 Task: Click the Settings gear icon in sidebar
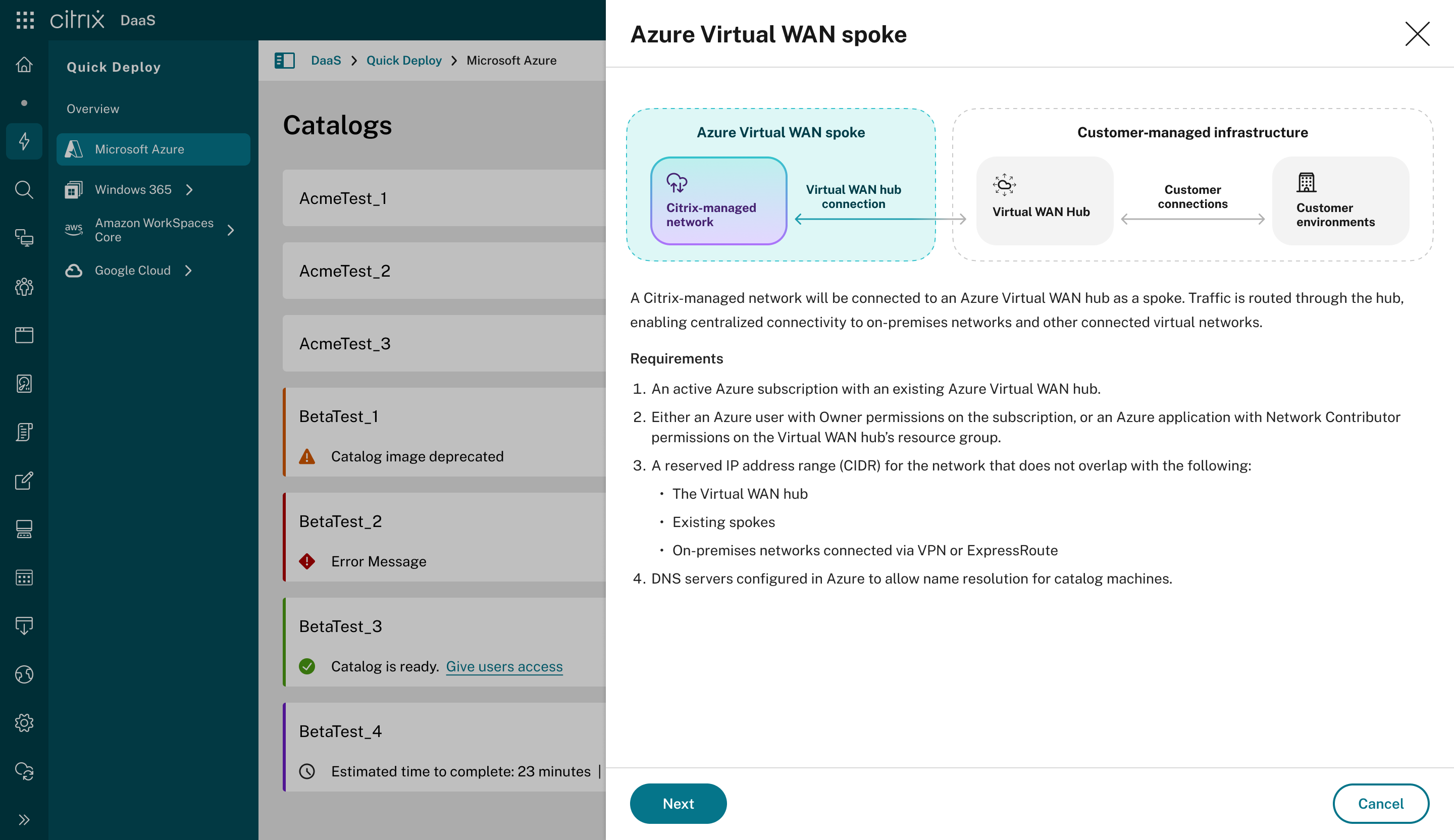coord(24,722)
